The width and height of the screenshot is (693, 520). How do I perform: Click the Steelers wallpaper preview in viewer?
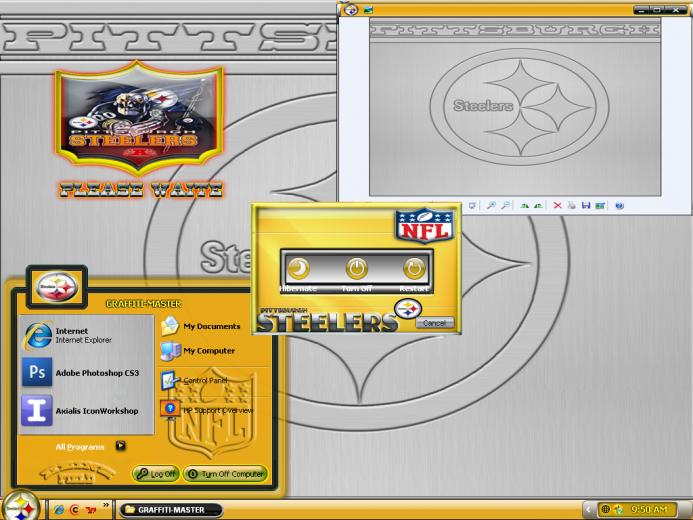point(515,108)
